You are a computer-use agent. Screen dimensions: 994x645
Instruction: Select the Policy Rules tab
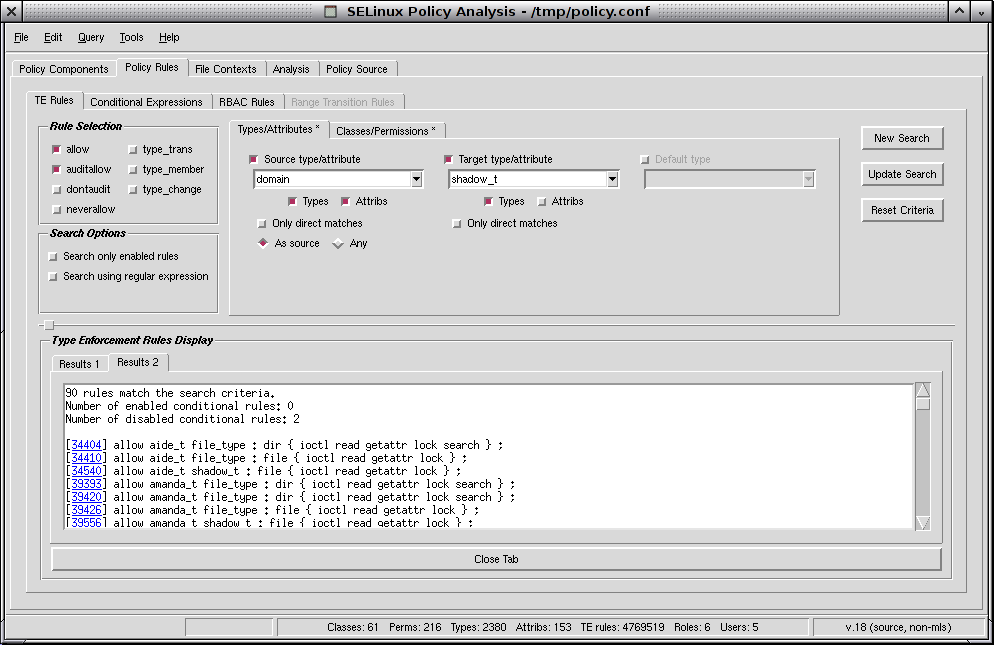tap(152, 67)
